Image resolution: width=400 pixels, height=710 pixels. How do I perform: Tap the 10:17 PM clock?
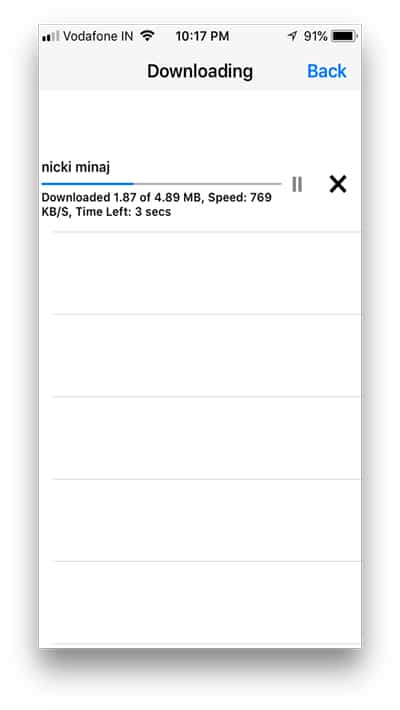point(202,36)
